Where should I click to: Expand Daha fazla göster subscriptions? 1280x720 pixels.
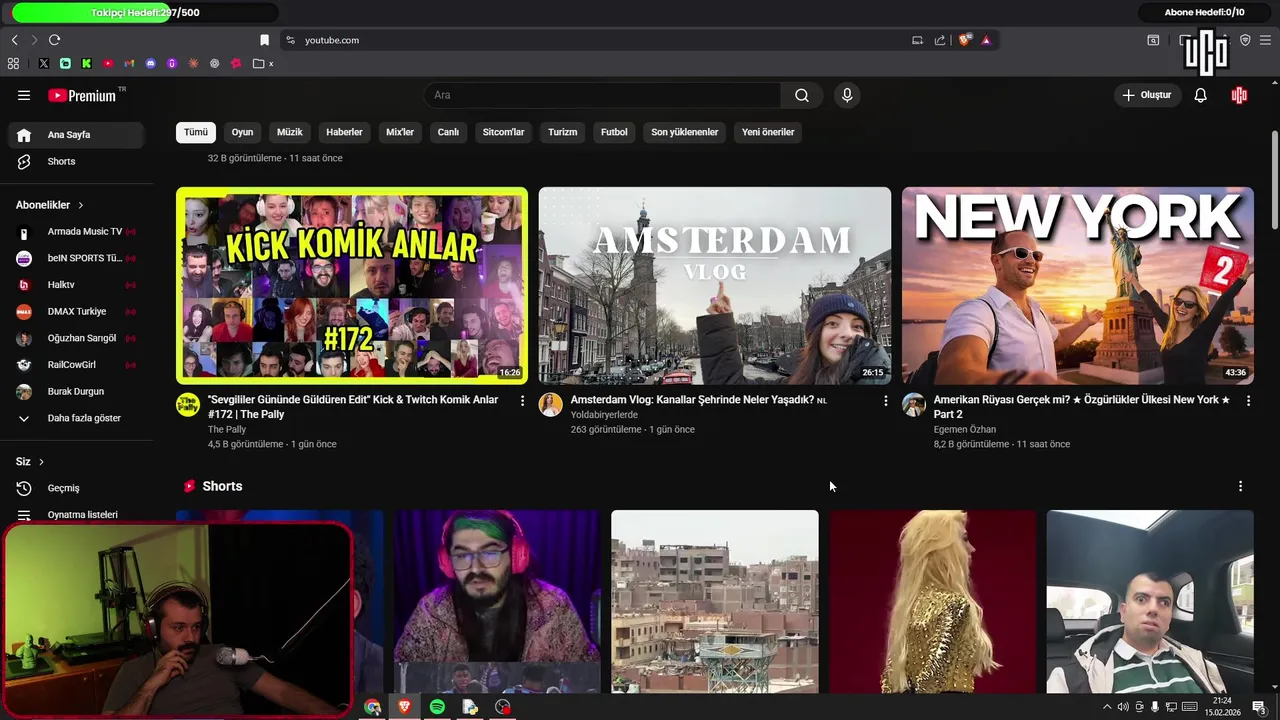(x=76, y=418)
